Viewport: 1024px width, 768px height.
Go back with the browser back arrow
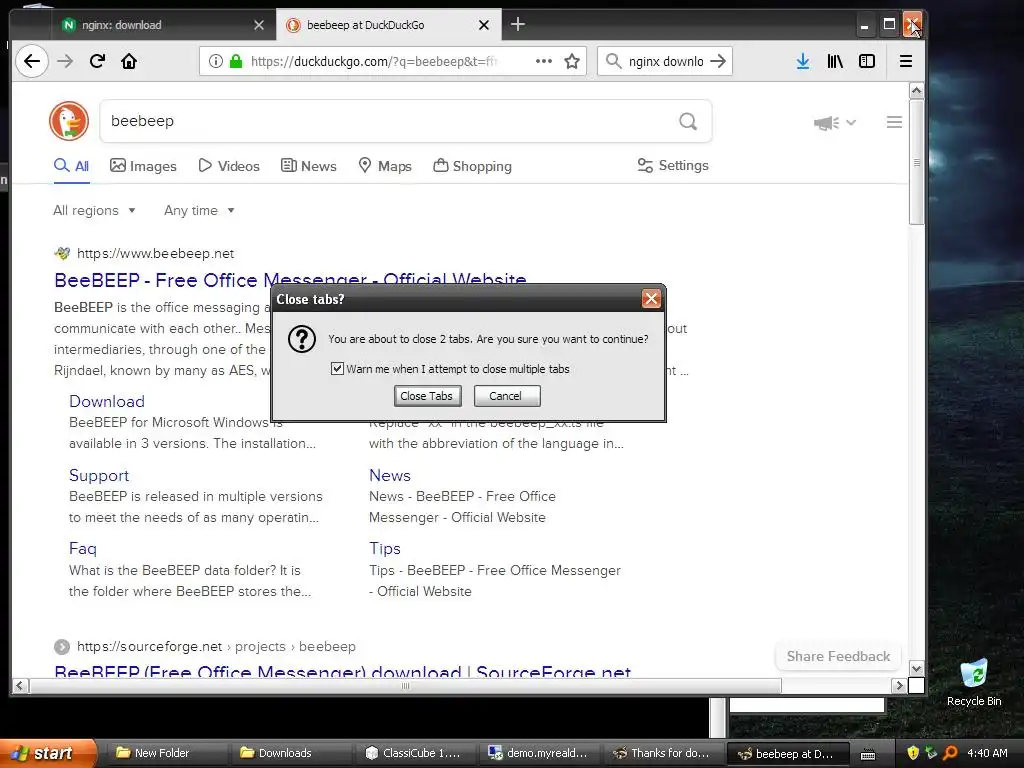[x=32, y=61]
